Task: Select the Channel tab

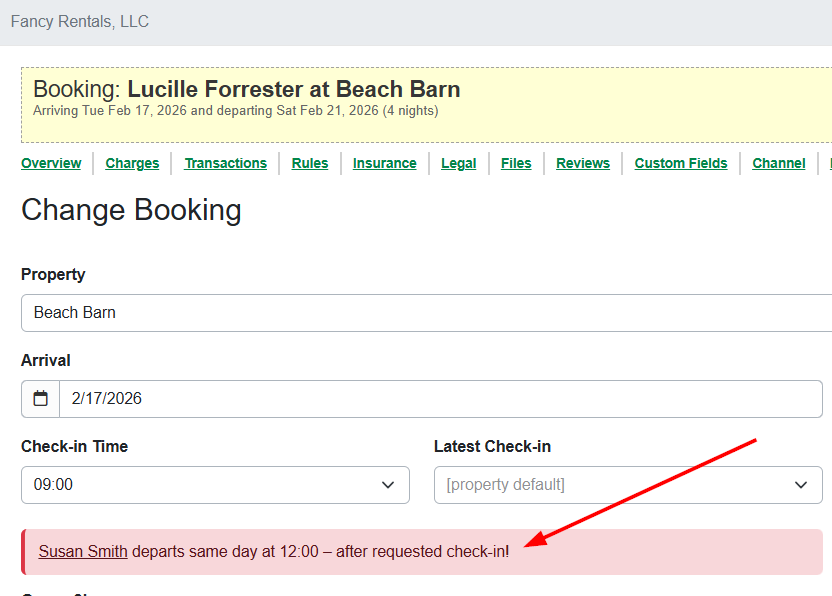Action: point(779,163)
